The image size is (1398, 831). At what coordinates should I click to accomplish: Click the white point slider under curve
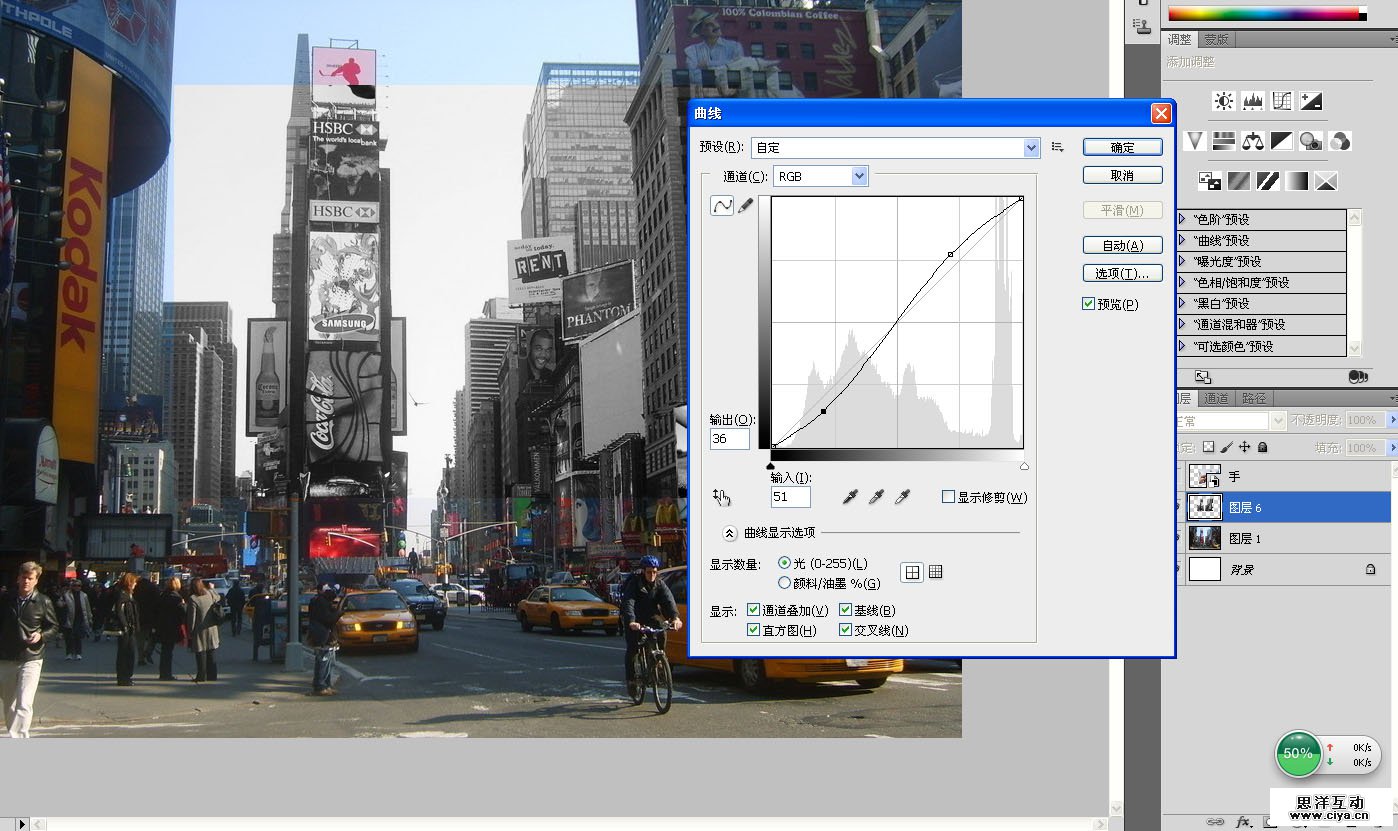point(1024,466)
